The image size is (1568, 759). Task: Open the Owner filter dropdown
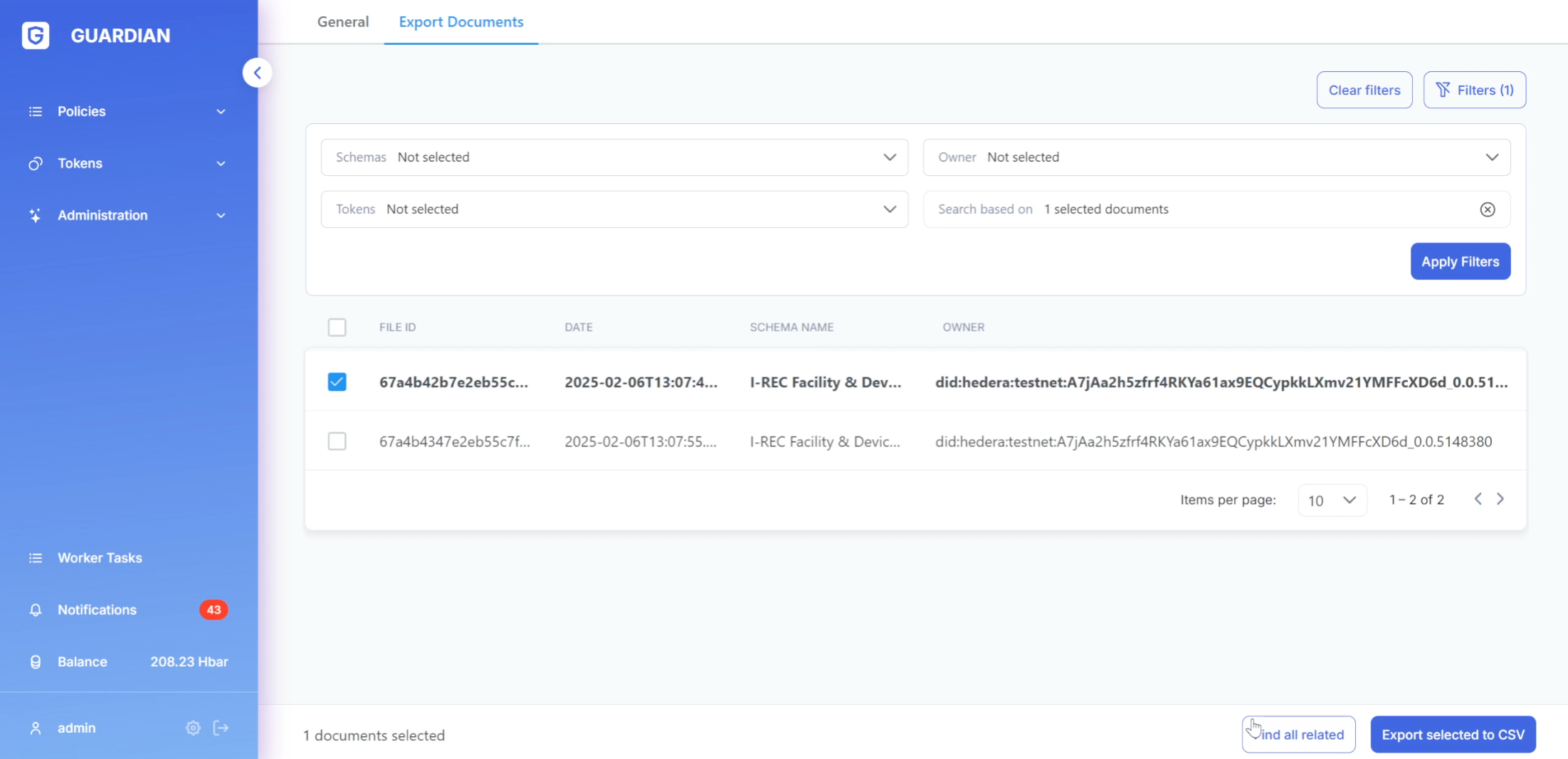point(1216,157)
